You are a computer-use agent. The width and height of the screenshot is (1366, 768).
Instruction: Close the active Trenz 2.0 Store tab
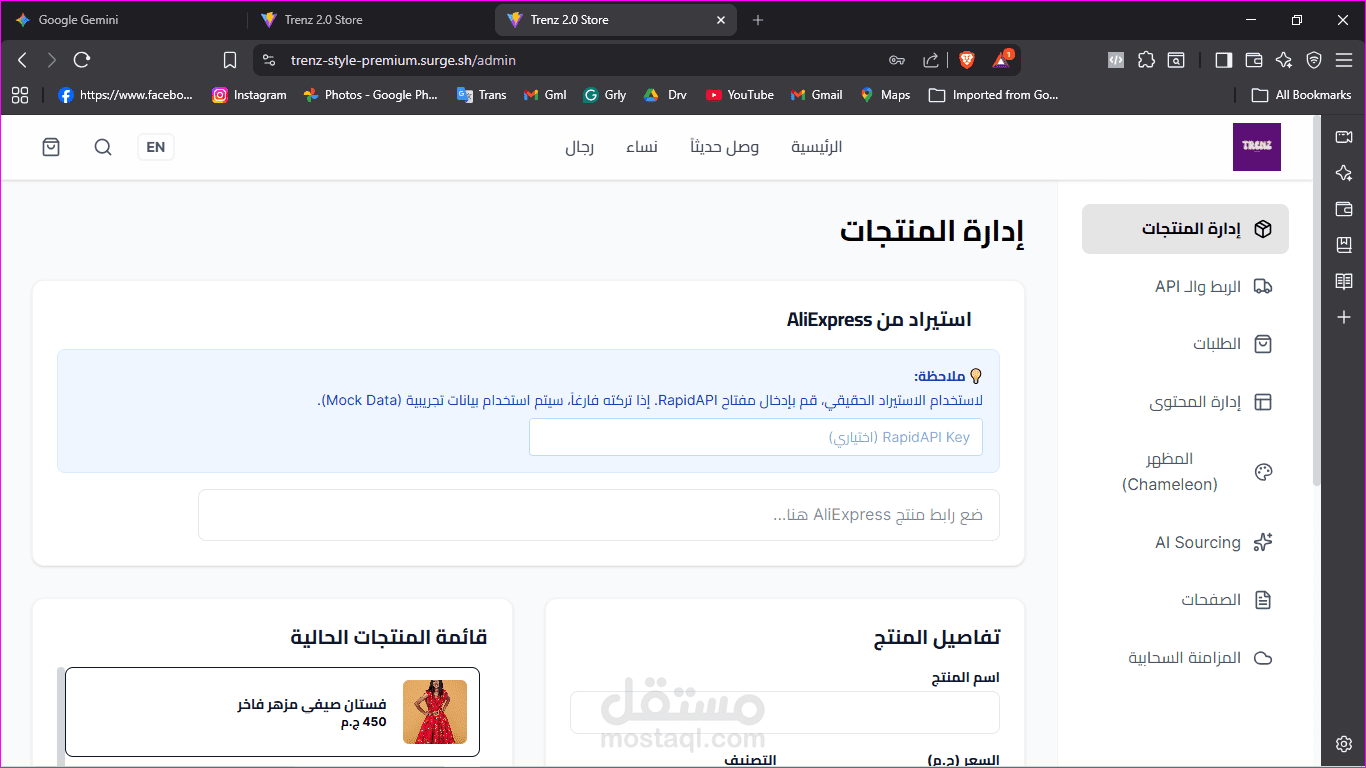click(721, 20)
